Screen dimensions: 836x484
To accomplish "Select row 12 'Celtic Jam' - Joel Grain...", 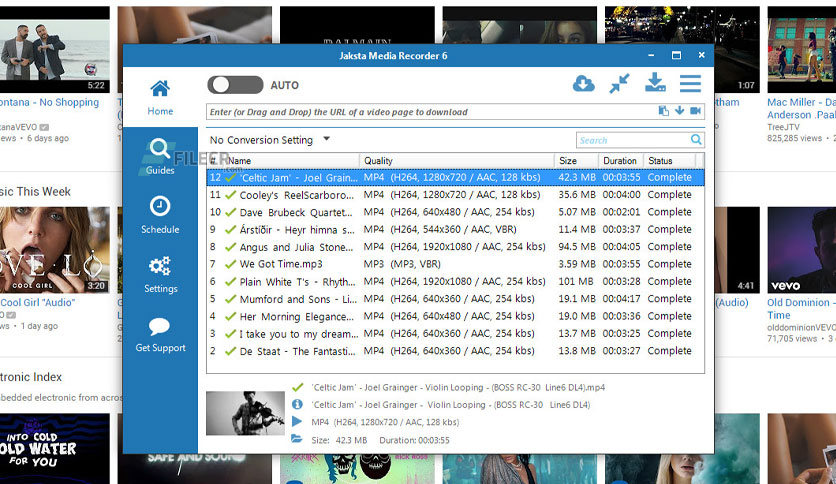I will [x=455, y=178].
